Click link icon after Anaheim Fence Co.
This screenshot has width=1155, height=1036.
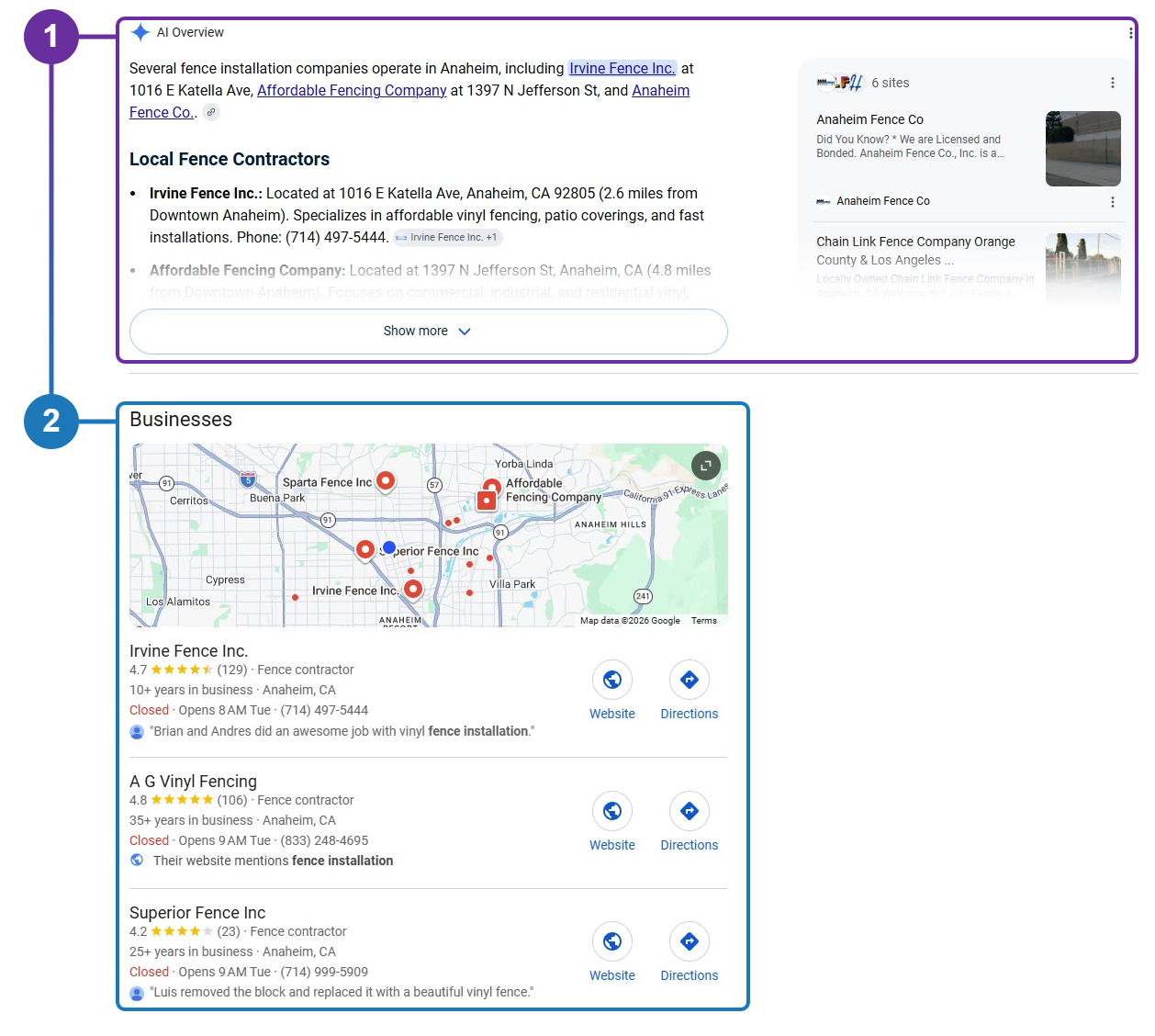(x=211, y=112)
